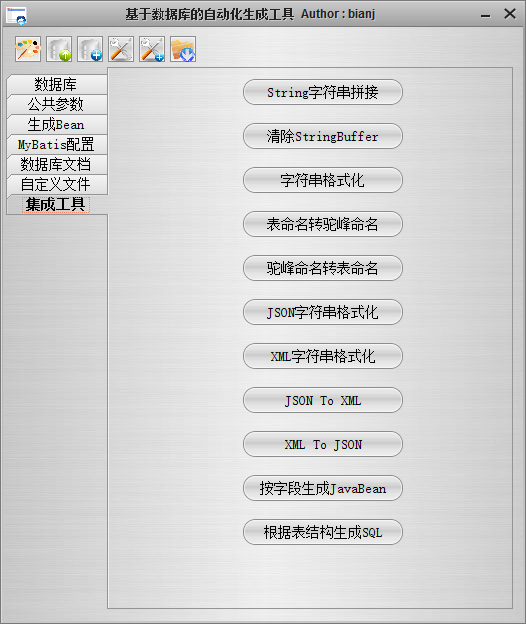
Task: Click the 清除StringBuffer button
Action: pos(323,136)
